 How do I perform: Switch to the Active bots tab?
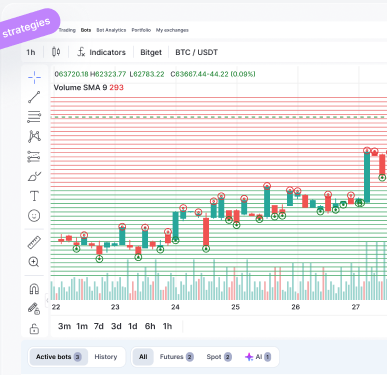point(58,357)
